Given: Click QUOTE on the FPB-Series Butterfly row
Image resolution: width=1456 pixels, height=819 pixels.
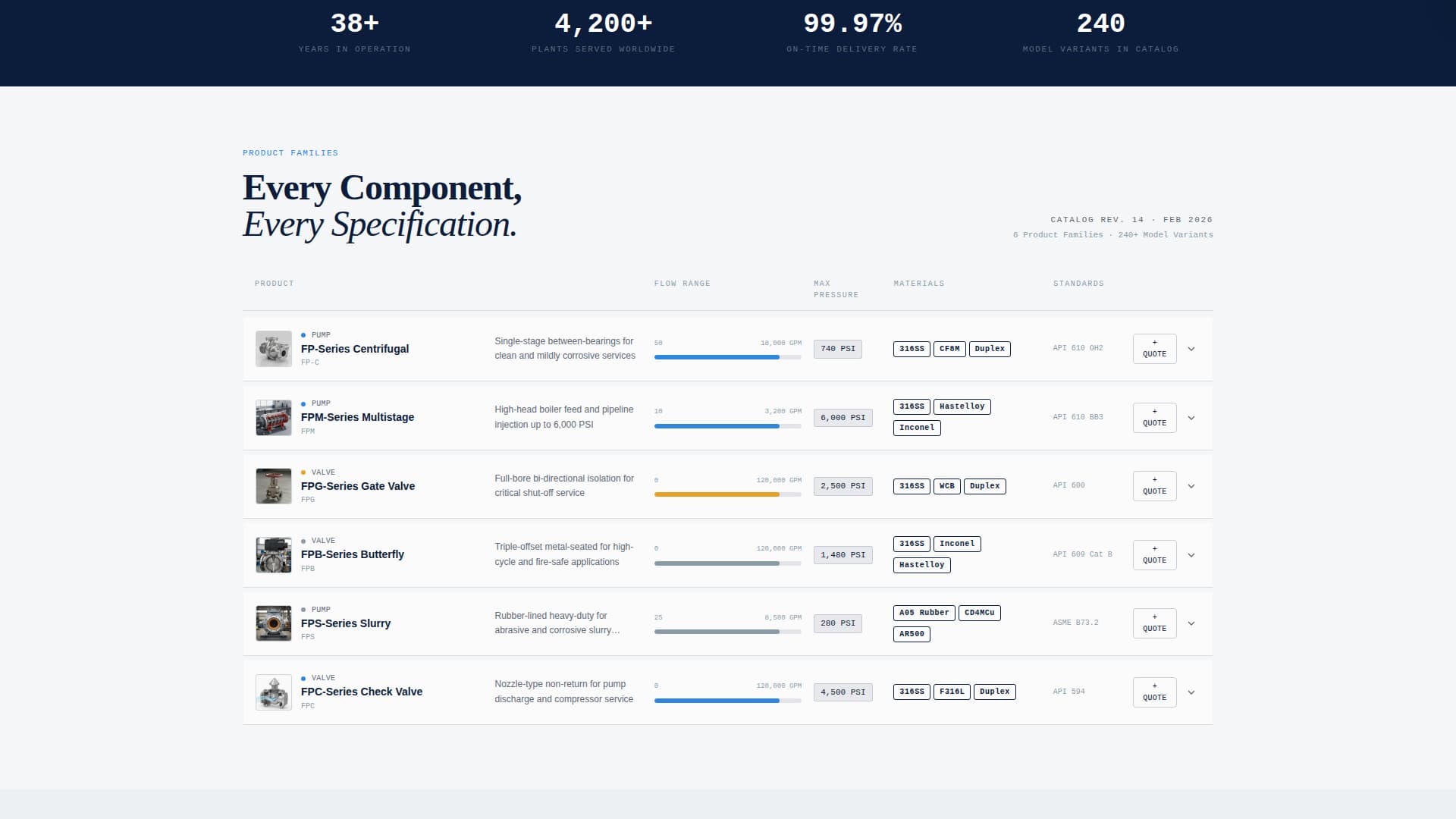Looking at the screenshot, I should [x=1154, y=554].
